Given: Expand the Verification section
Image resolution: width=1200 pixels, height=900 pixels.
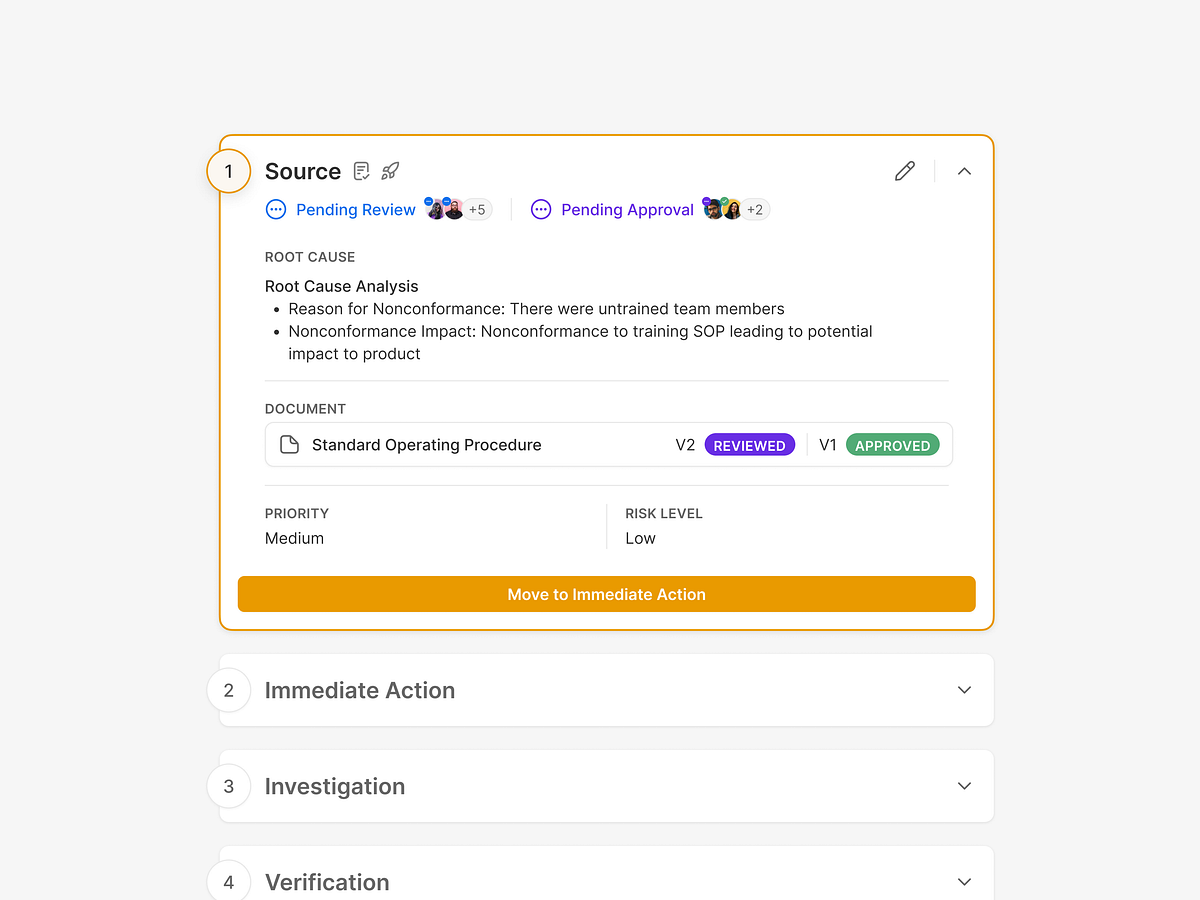Looking at the screenshot, I should click(x=964, y=881).
